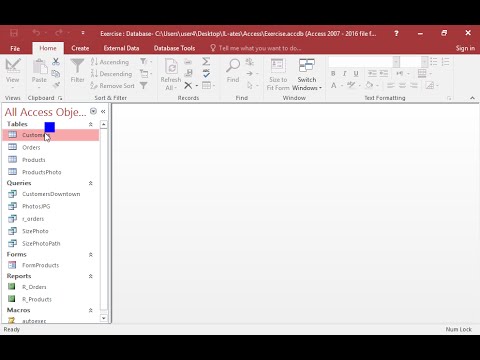Screen dimensions: 480x360
Task: Switch to the Create tab
Action: [80, 48]
